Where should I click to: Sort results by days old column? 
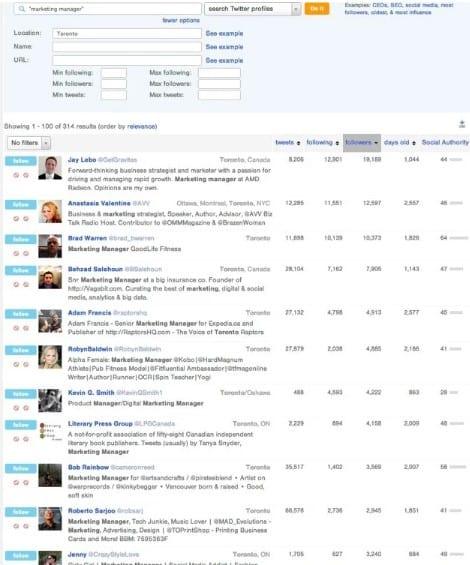(400, 143)
